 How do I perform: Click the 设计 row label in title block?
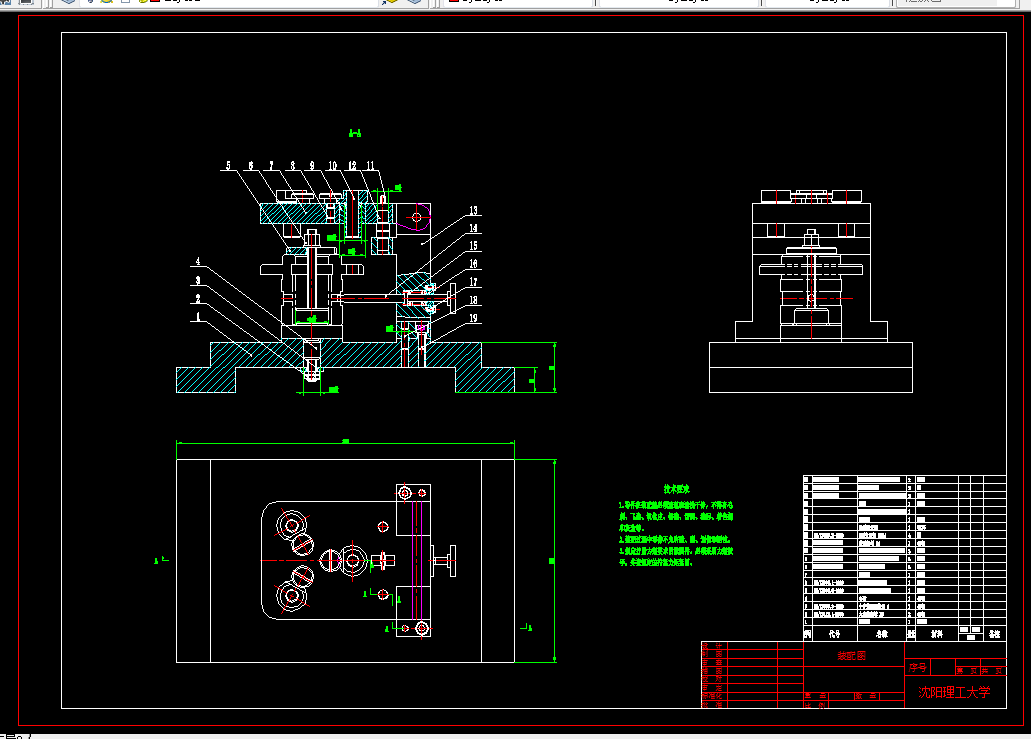pyautogui.click(x=712, y=646)
